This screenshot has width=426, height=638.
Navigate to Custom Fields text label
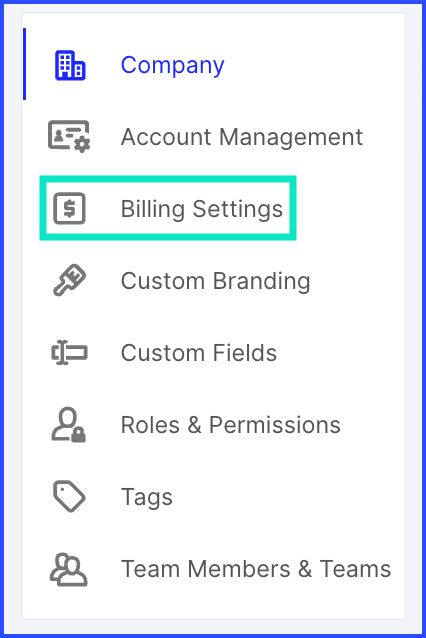199,352
